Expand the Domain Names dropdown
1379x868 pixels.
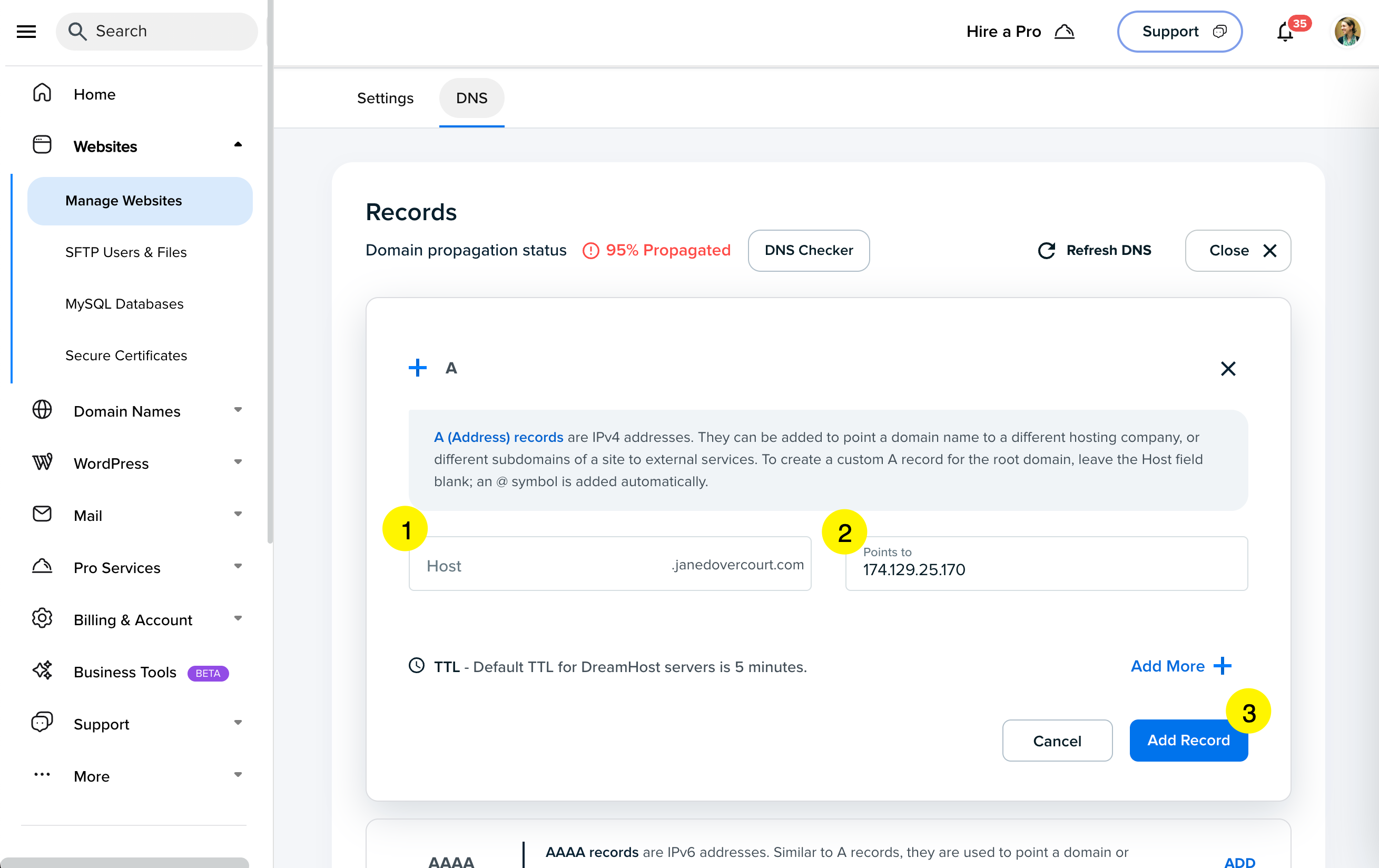point(238,410)
